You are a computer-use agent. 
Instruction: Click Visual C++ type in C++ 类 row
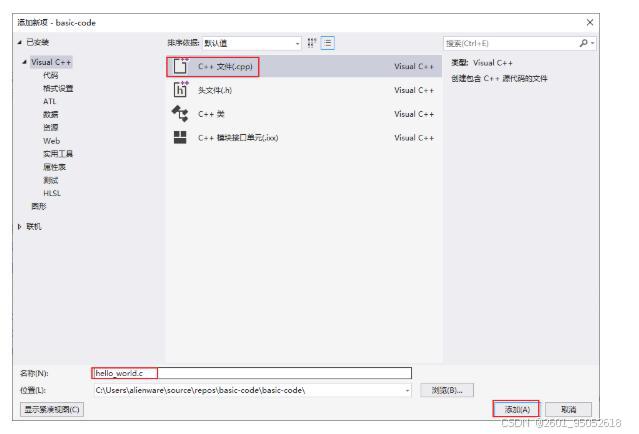click(x=414, y=114)
